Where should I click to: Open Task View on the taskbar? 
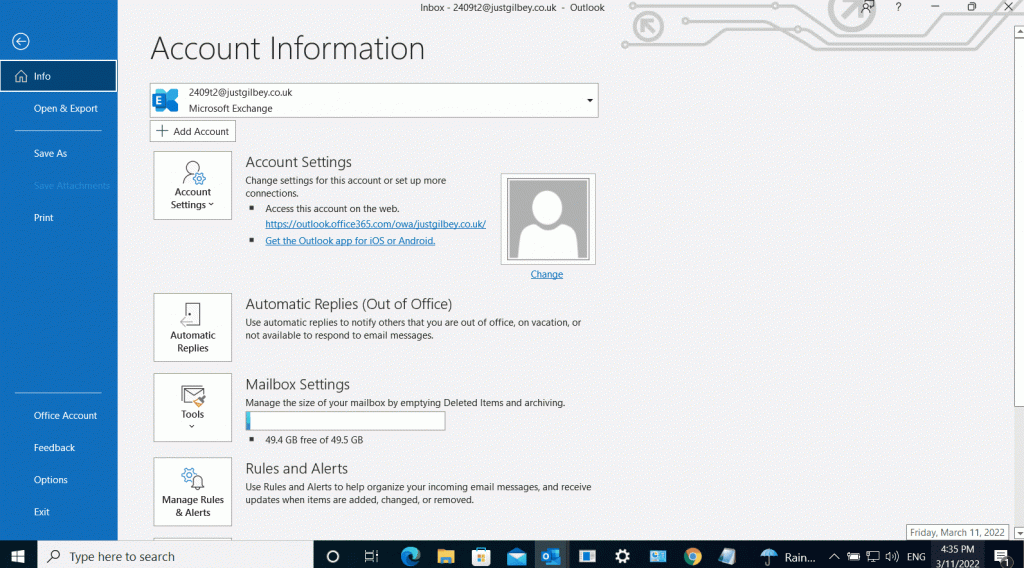(x=371, y=556)
